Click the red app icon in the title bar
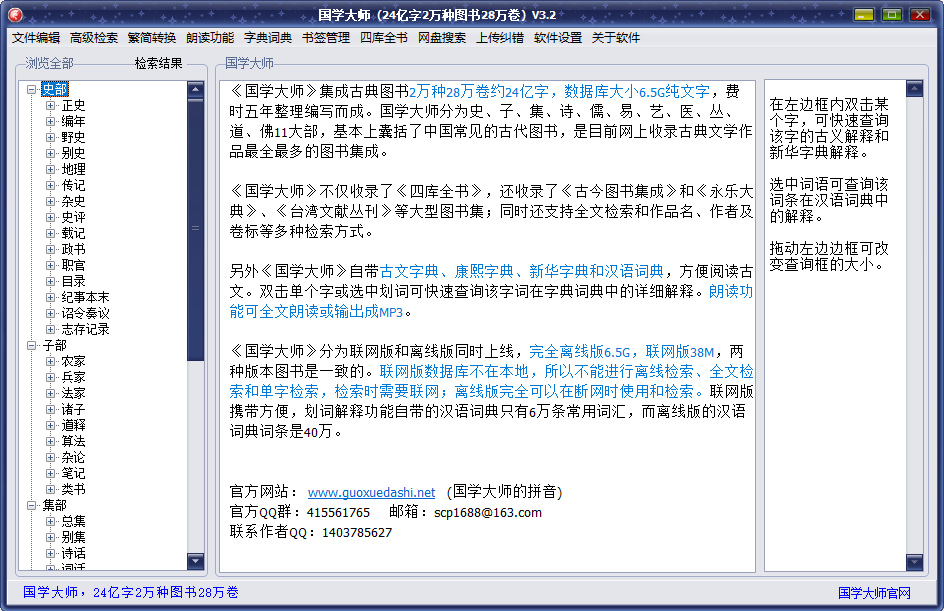Viewport: 944px width, 611px height. (x=15, y=14)
